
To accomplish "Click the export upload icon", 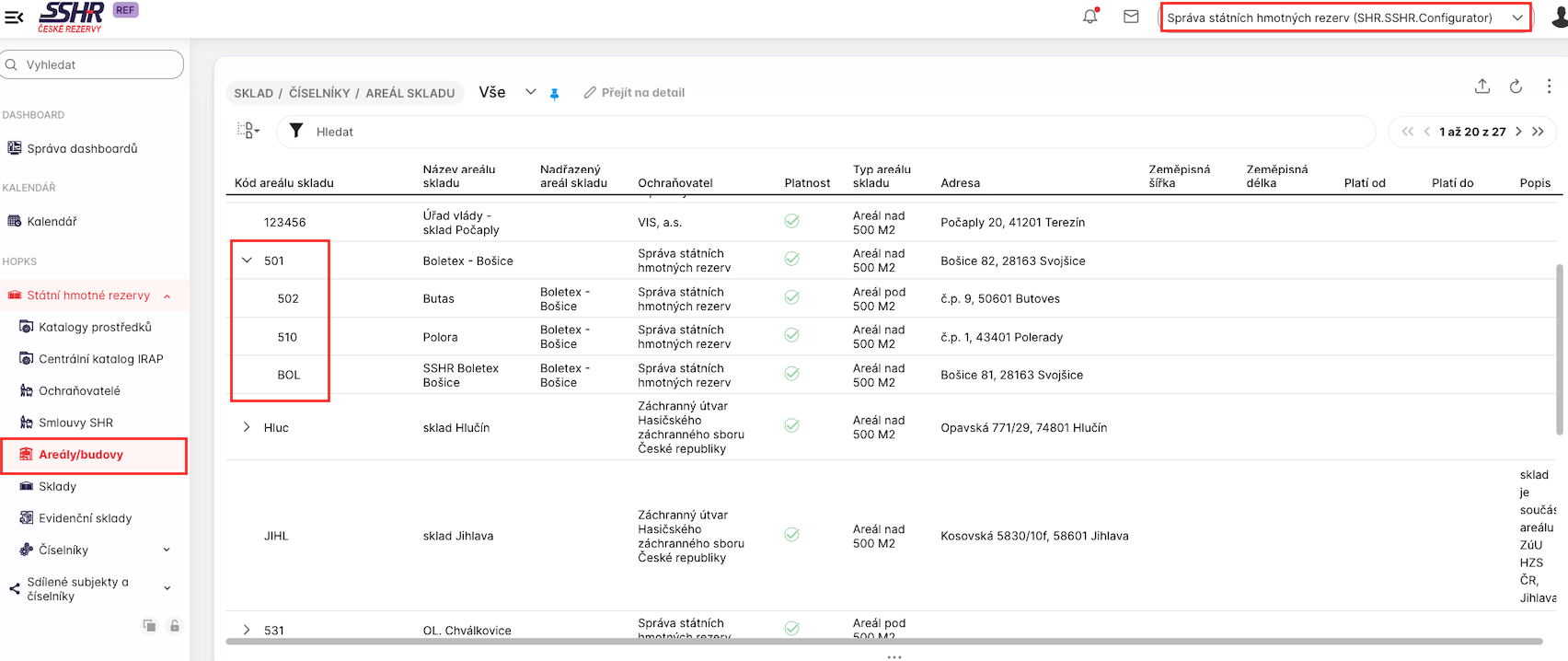I will pos(1482,87).
